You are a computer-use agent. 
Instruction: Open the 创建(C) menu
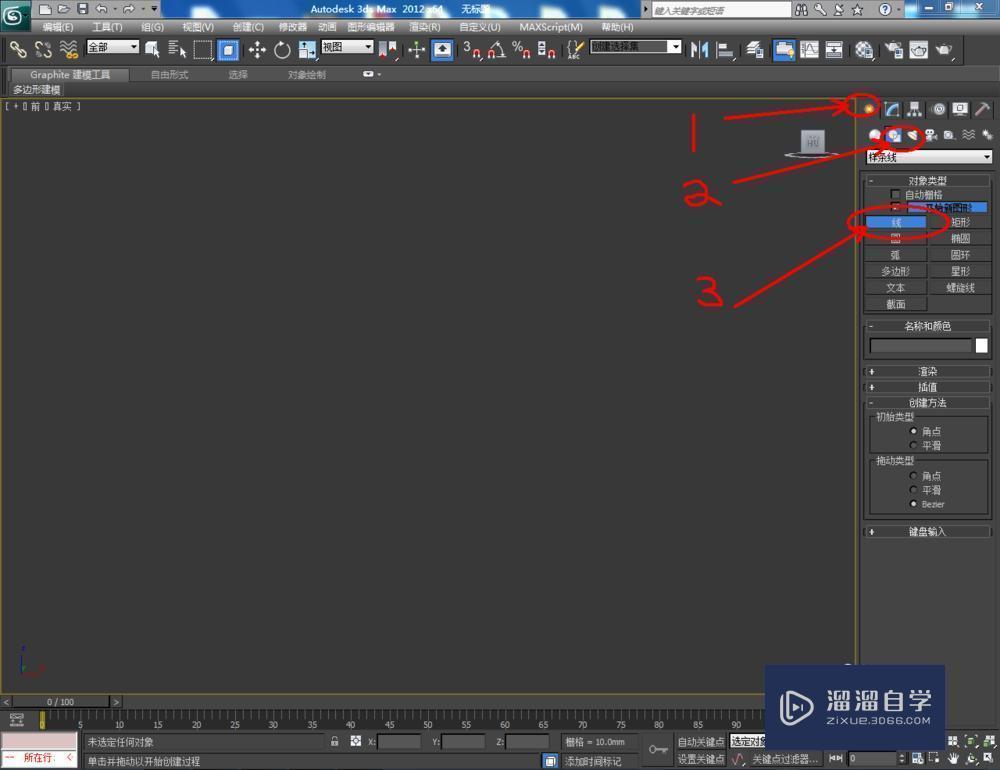[x=251, y=26]
